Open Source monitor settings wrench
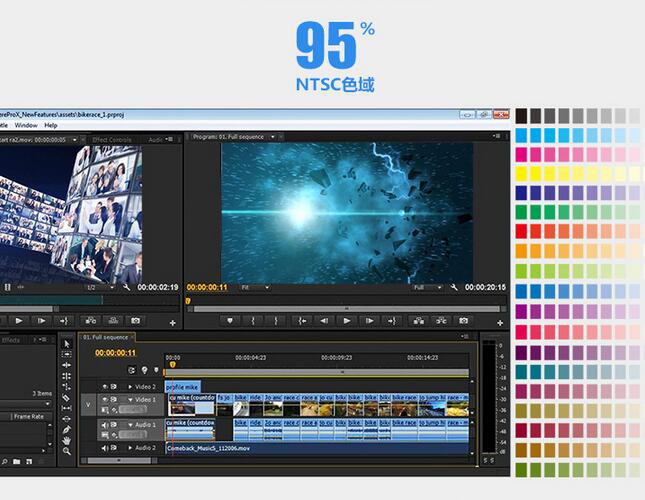This screenshot has height=500, width=645. [x=127, y=288]
